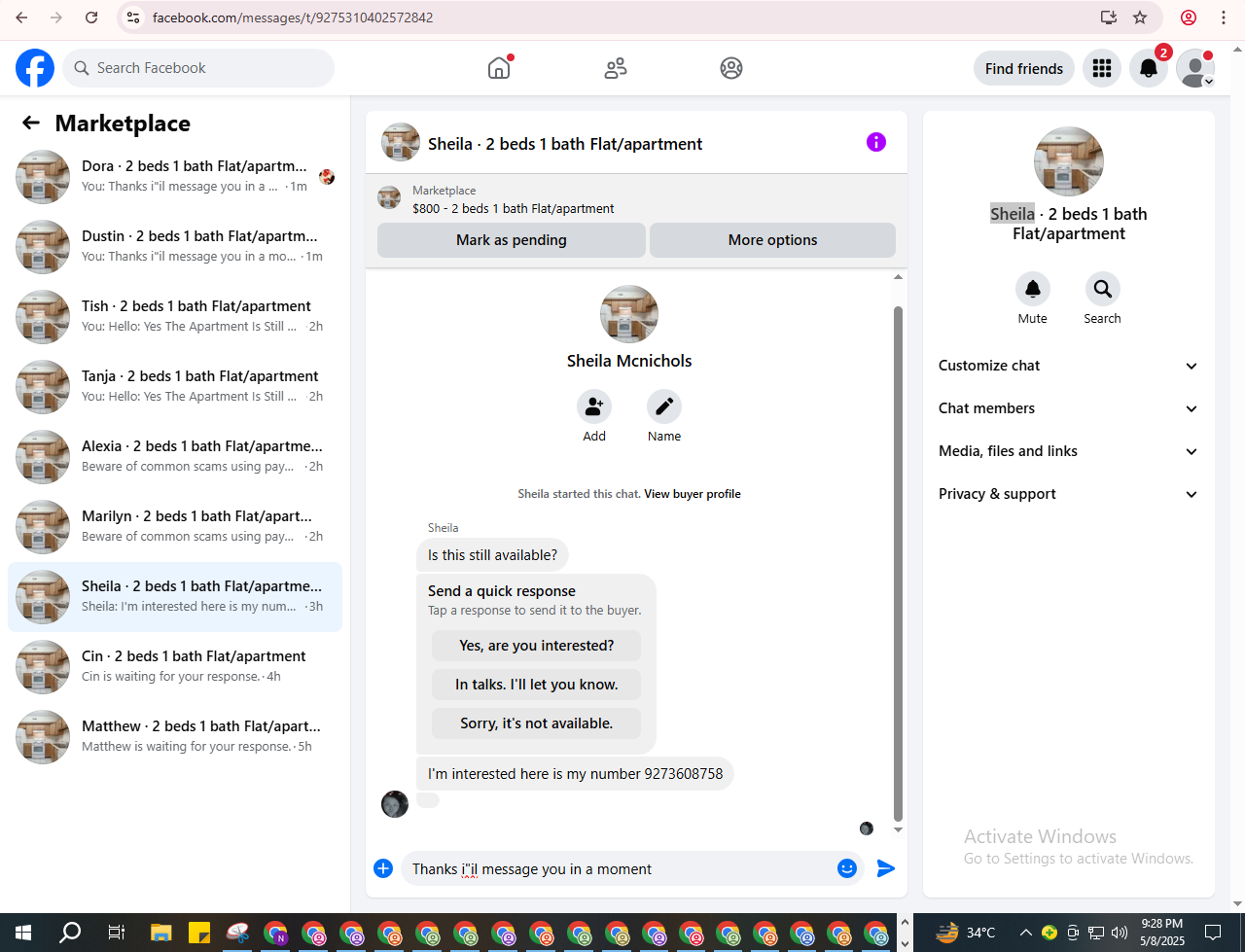
Task: Click Find friends button
Action: 1024,68
